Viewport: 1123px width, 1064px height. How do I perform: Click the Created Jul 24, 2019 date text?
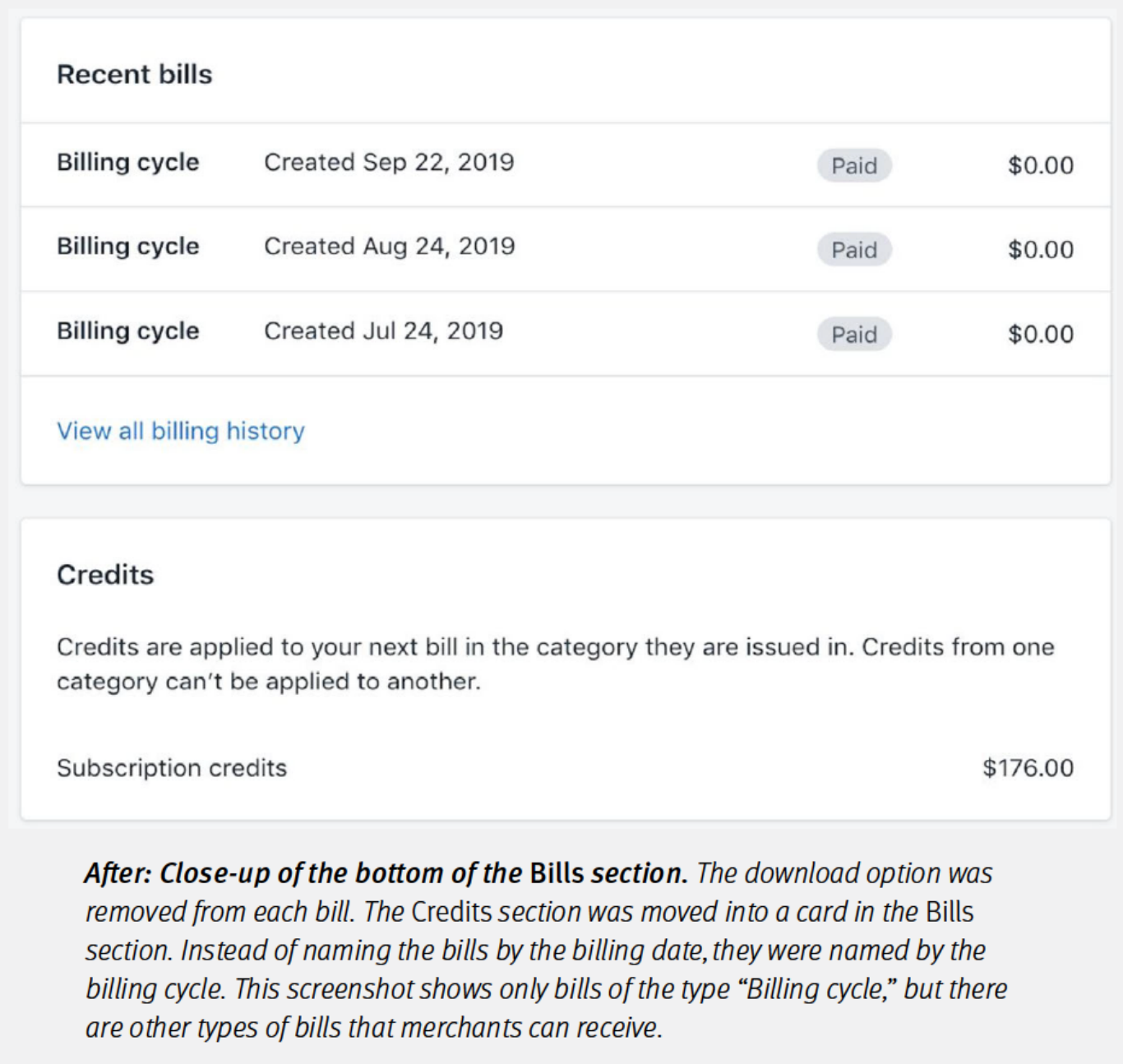point(383,331)
